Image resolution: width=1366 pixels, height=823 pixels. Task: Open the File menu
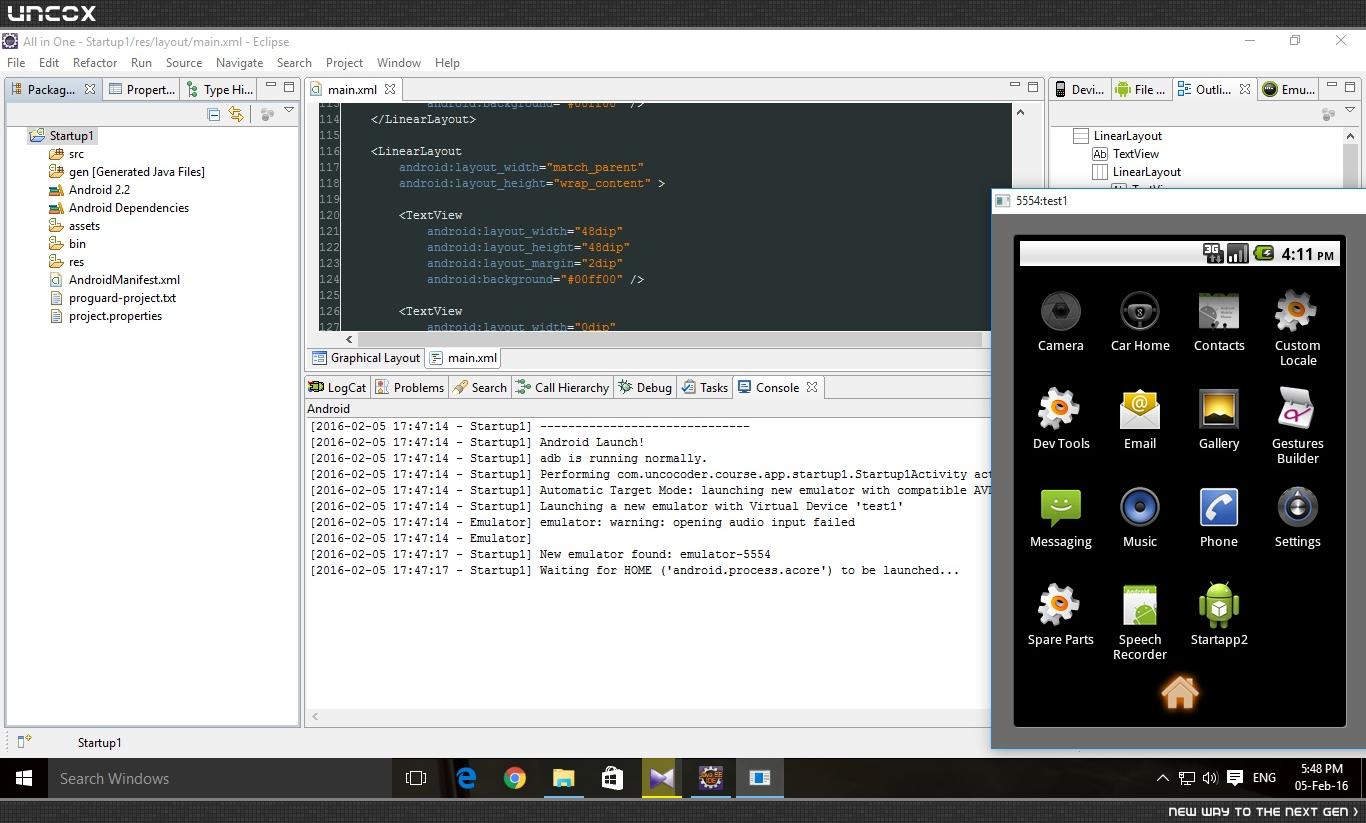click(x=16, y=62)
